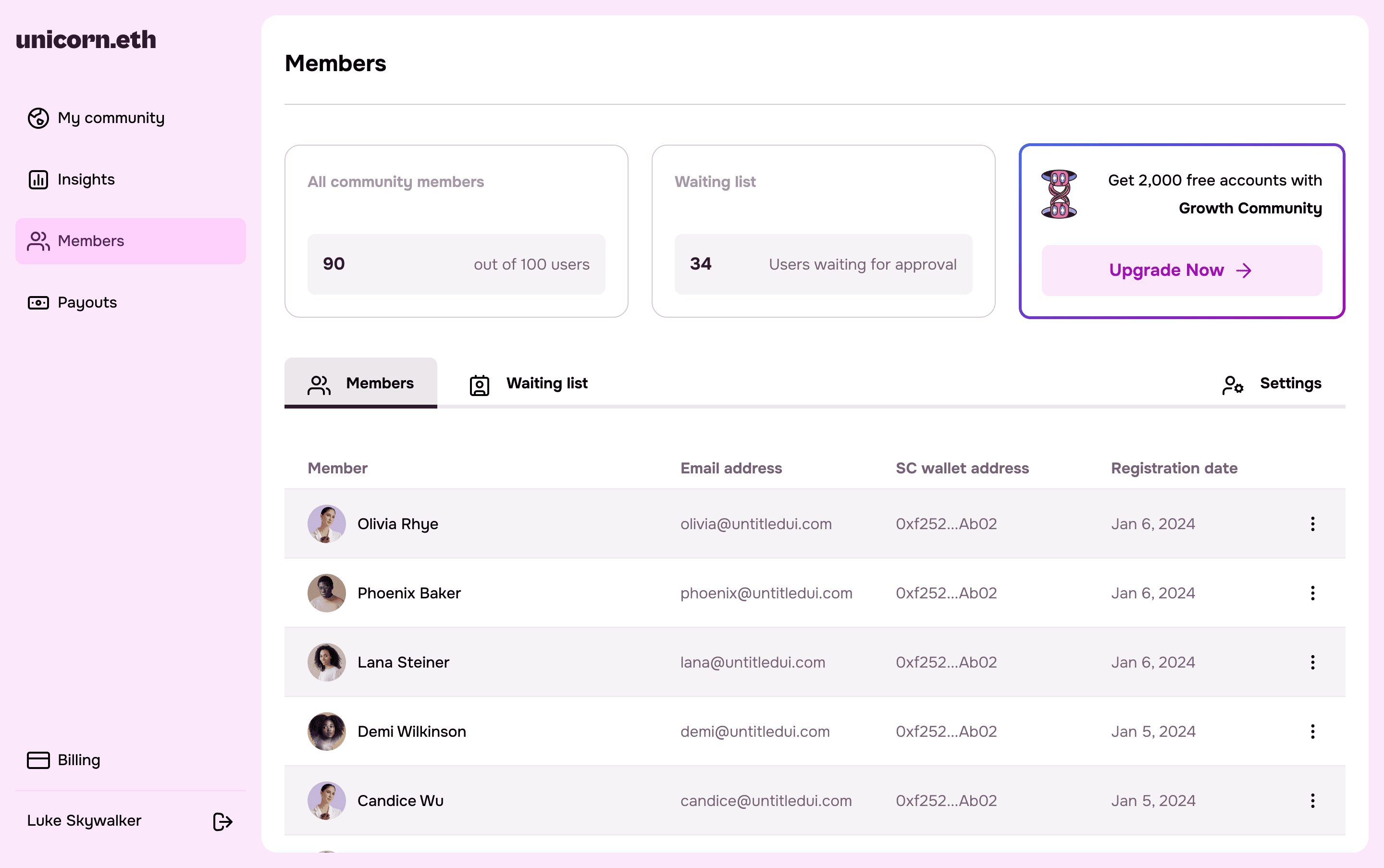Click Candice Wu's avatar
The height and width of the screenshot is (868, 1384).
point(327,800)
